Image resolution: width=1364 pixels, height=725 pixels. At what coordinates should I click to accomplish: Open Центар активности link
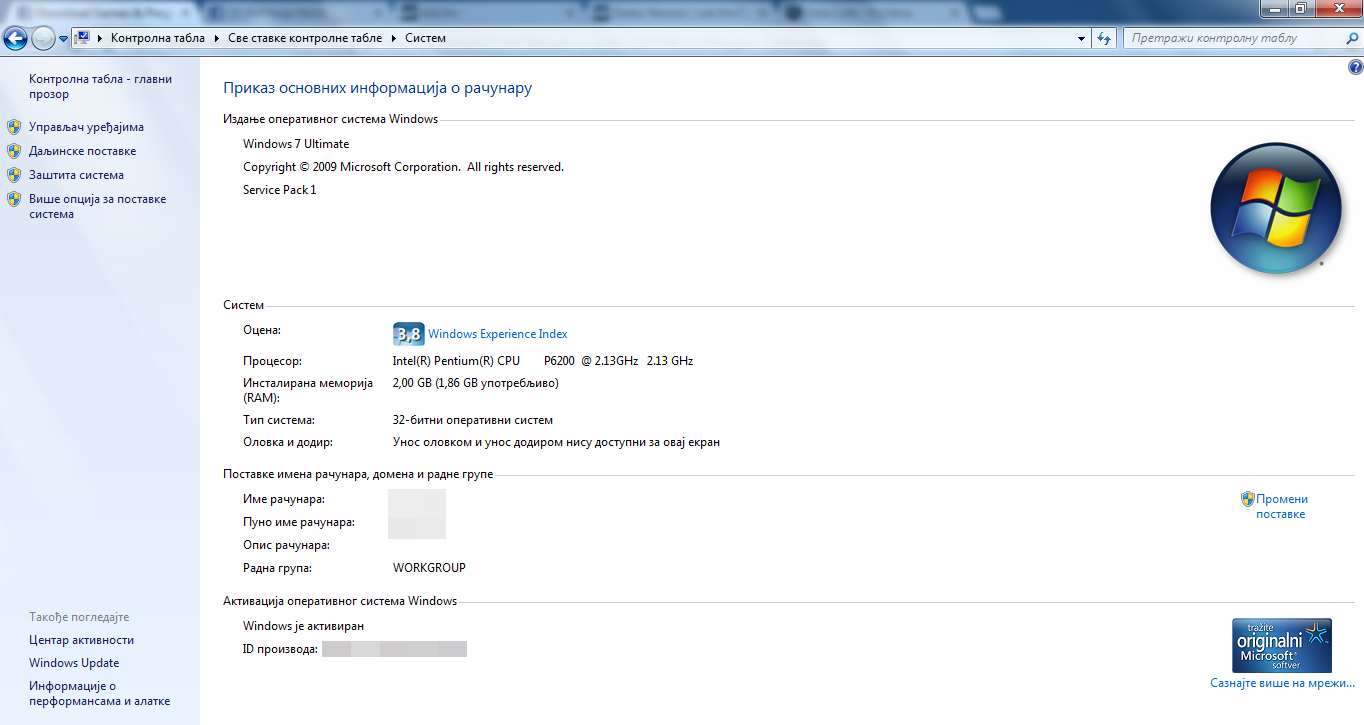[x=81, y=640]
